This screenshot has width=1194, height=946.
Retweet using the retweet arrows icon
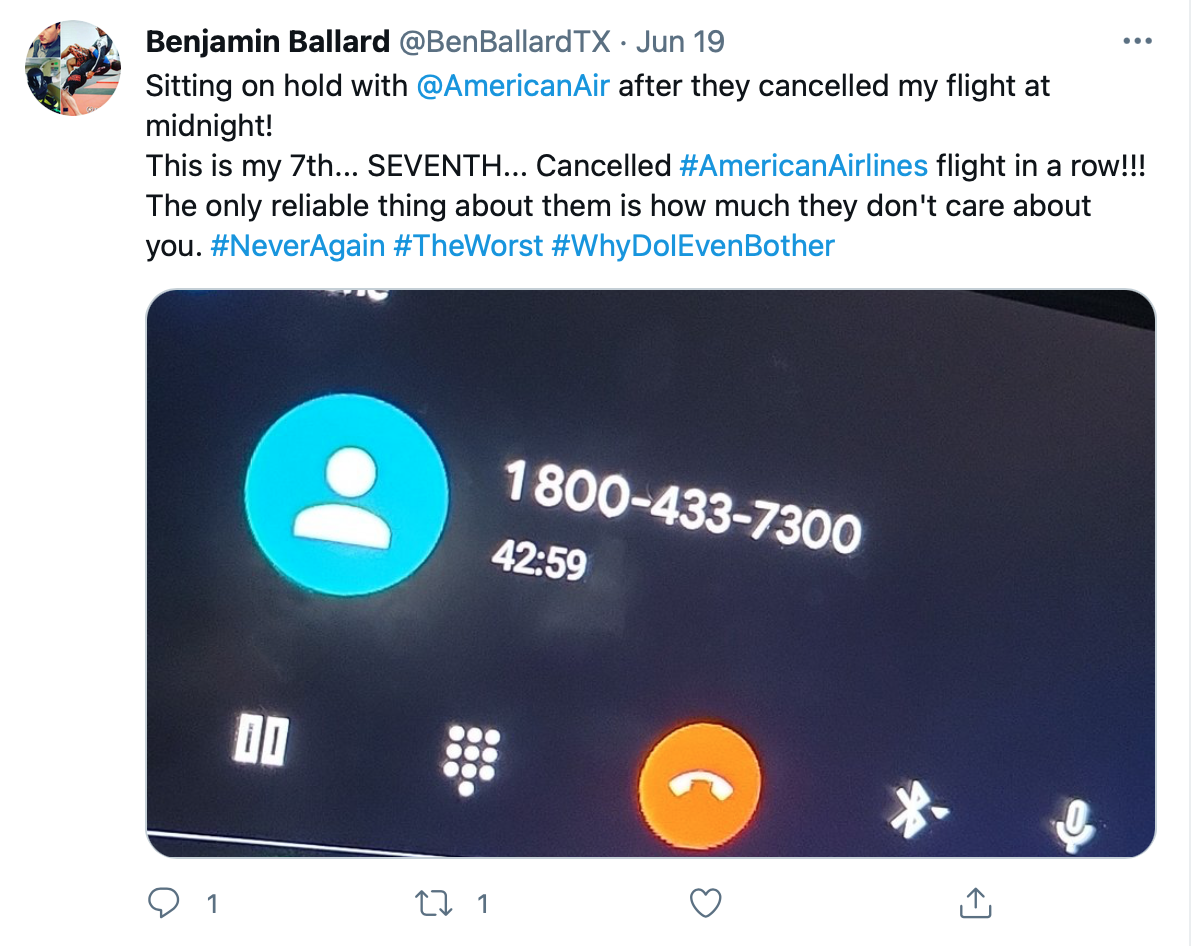click(433, 903)
